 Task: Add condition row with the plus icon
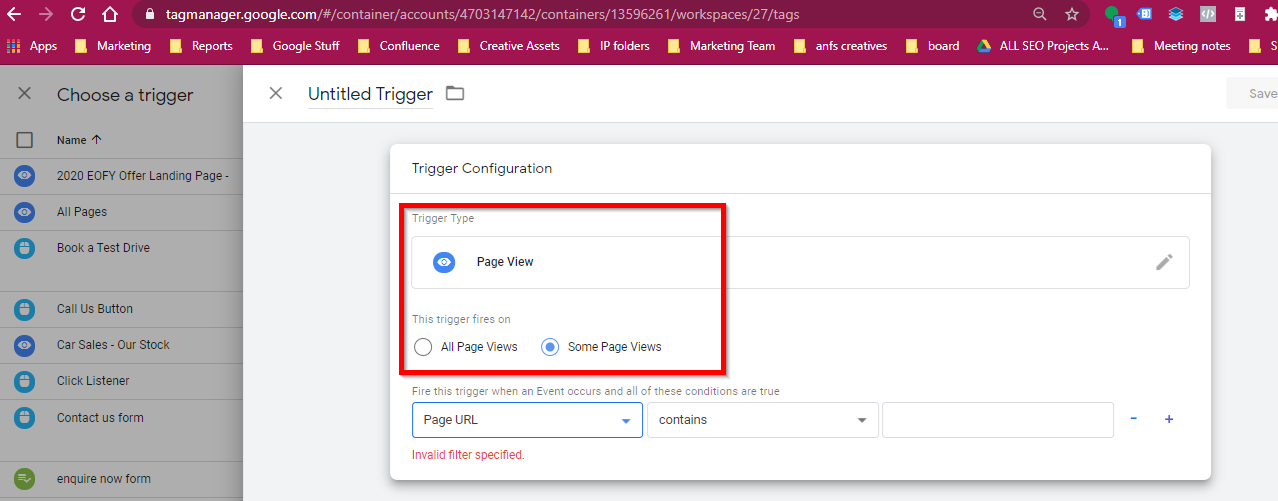(x=1168, y=419)
